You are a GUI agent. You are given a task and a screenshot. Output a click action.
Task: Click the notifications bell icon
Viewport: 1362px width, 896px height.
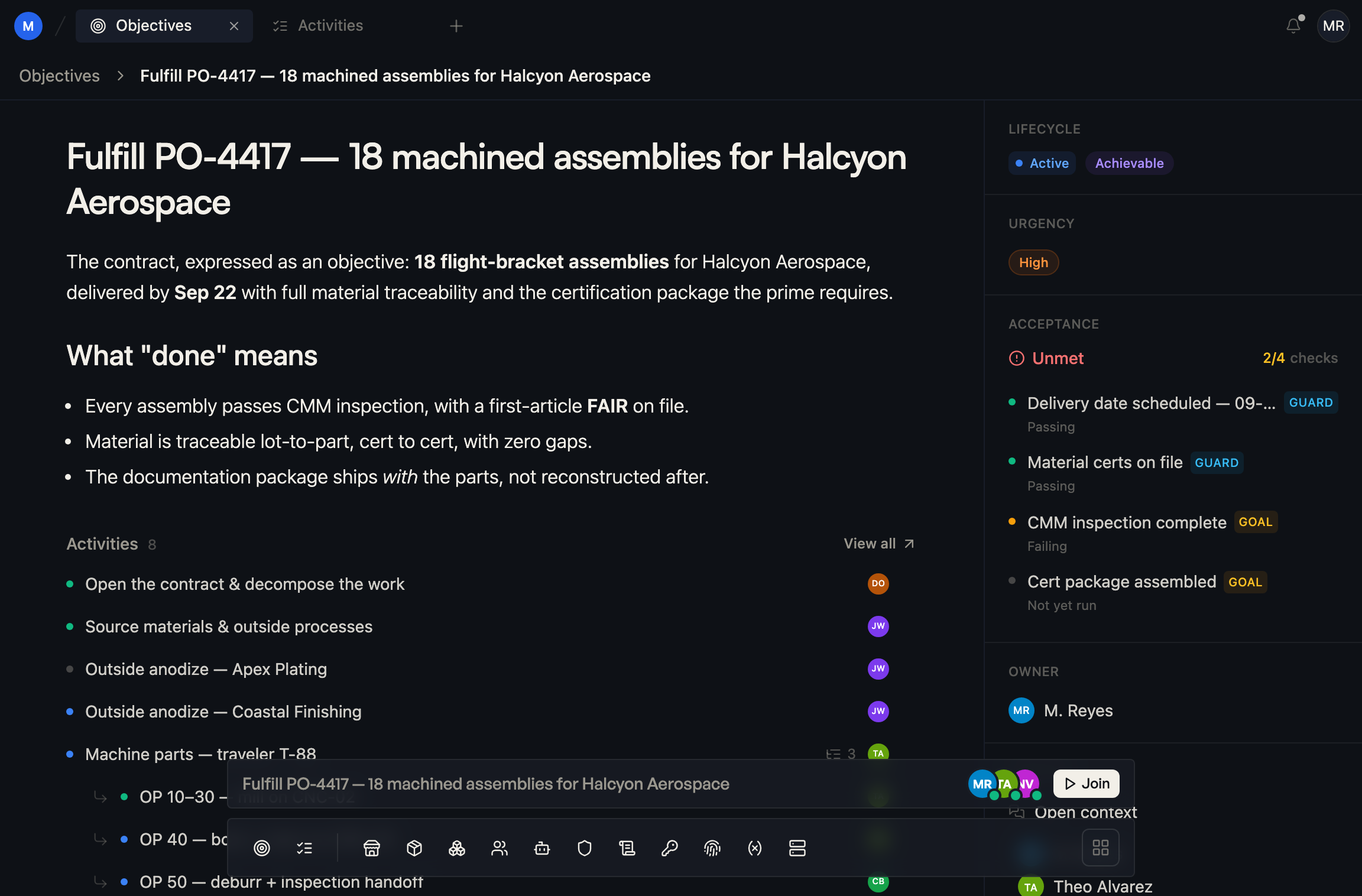click(1293, 25)
